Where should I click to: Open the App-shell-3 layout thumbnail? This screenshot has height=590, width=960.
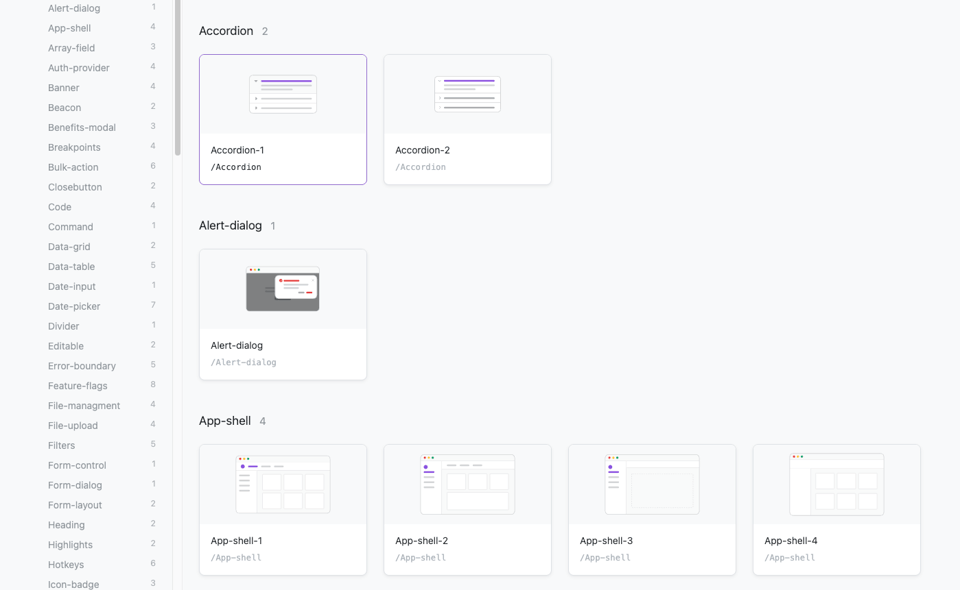[x=652, y=484]
